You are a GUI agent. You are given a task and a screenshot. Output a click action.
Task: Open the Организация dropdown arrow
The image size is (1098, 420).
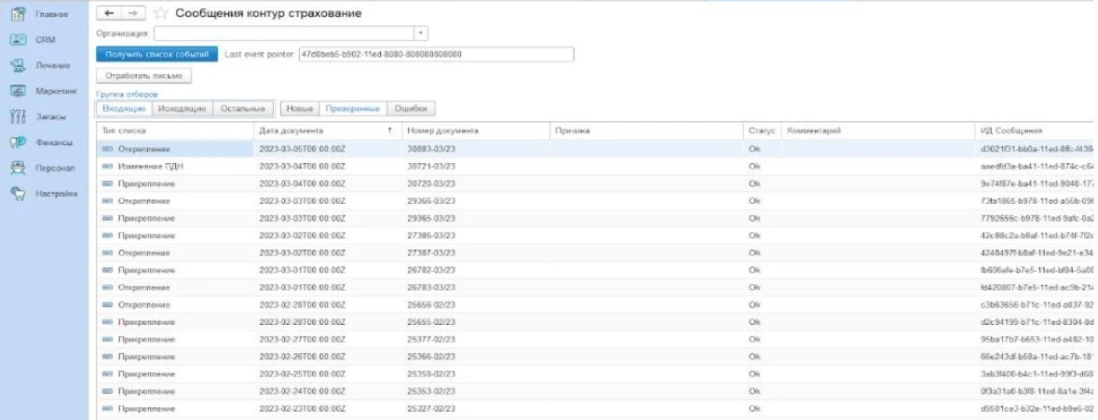(420, 33)
